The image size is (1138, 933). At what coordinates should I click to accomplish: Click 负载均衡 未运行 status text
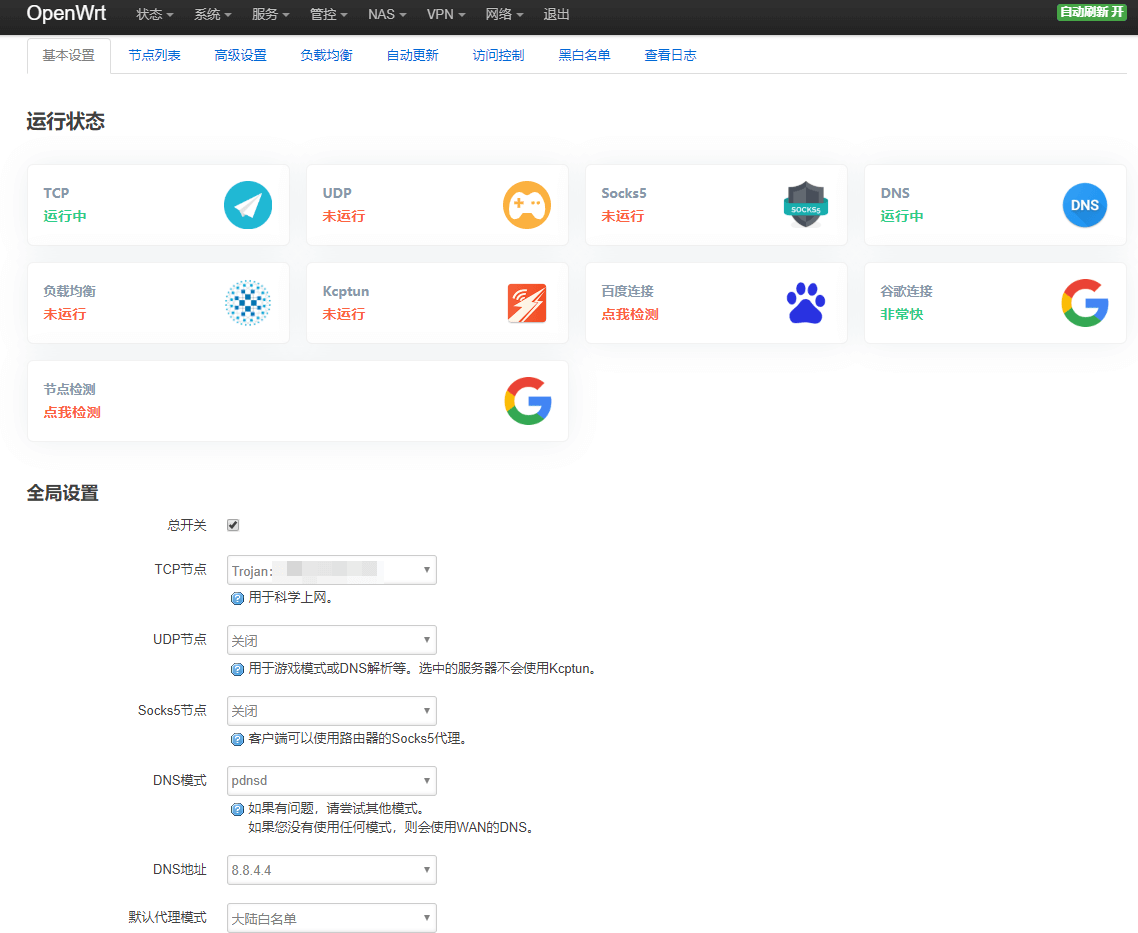pos(65,314)
